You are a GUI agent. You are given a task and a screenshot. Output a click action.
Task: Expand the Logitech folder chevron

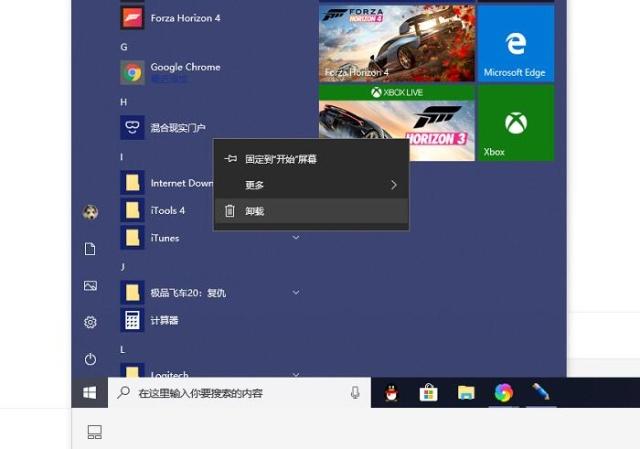296,374
